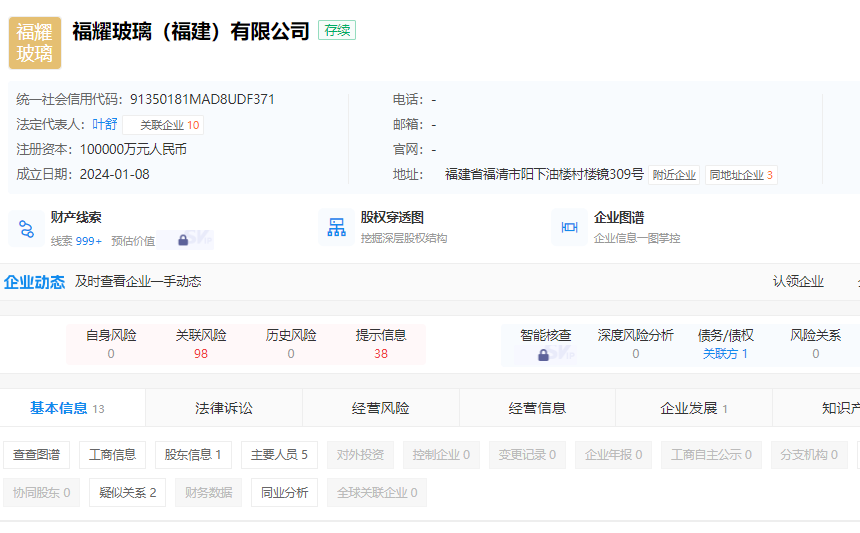Screen dimensions: 860x533
Task: Click the 企业图谱 icon
Action: (569, 227)
